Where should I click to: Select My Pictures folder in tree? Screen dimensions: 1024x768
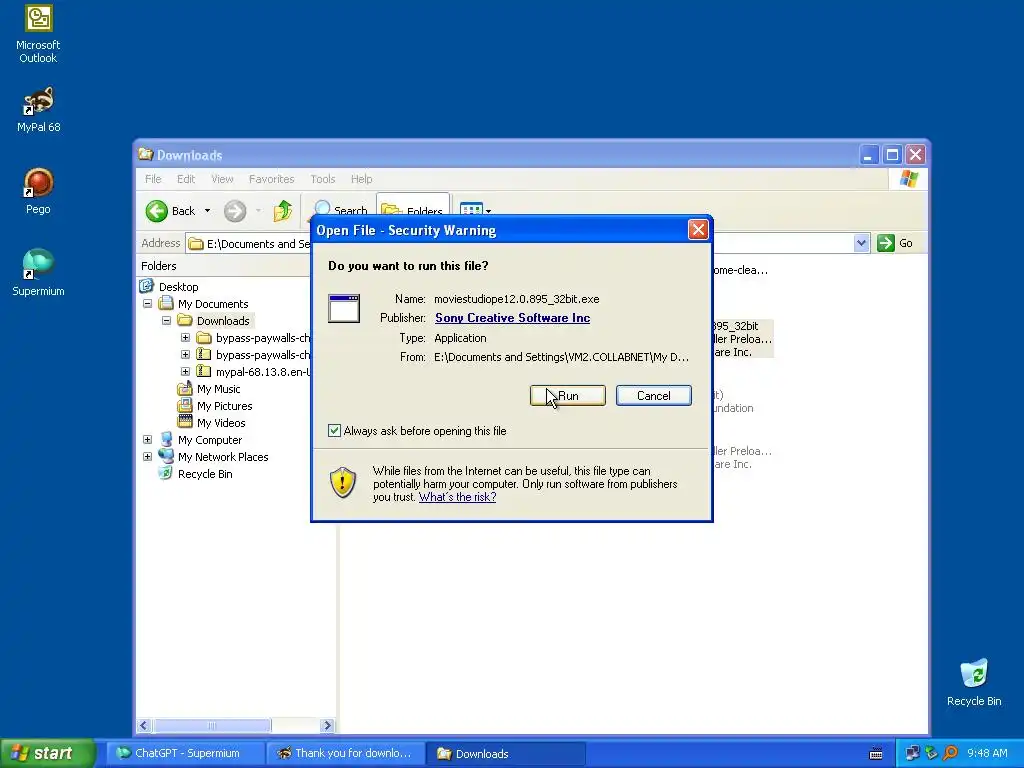[224, 406]
